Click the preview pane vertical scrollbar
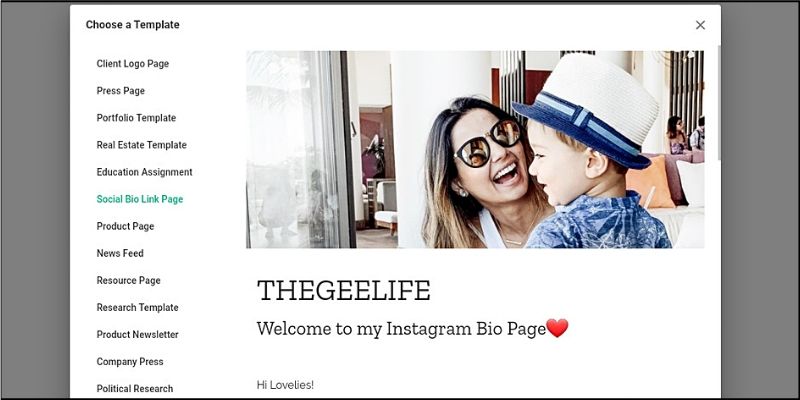The height and width of the screenshot is (400, 800). tap(719, 102)
